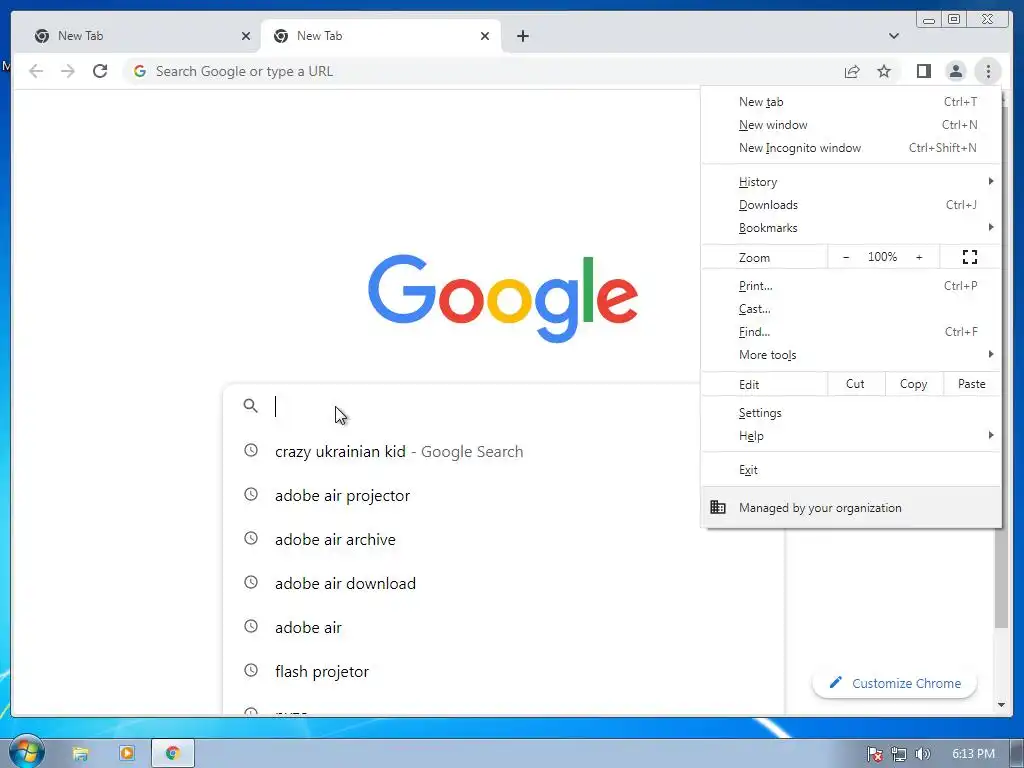Open Downloads from the menu

851,205
